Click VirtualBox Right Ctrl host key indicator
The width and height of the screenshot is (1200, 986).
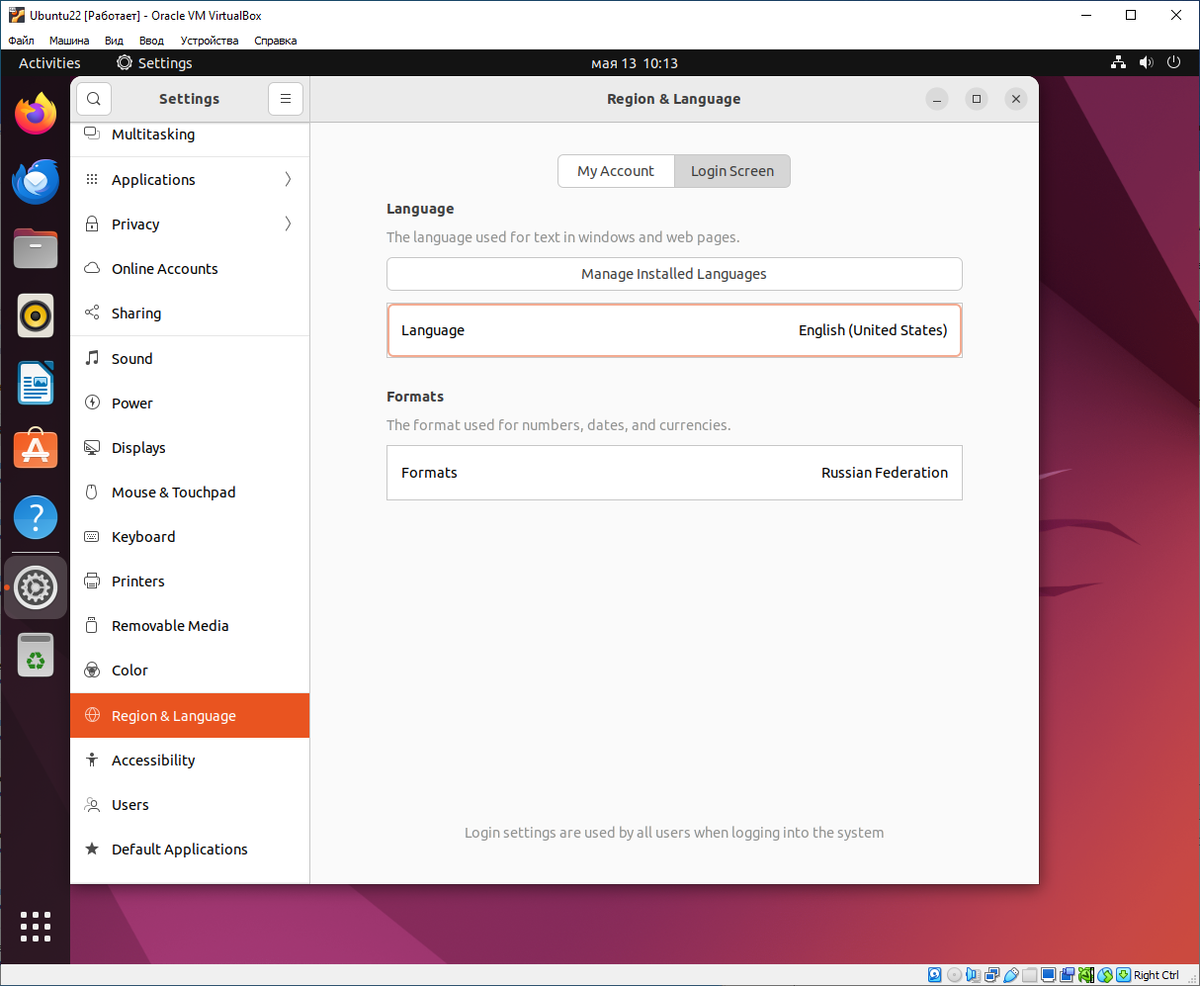point(1155,975)
